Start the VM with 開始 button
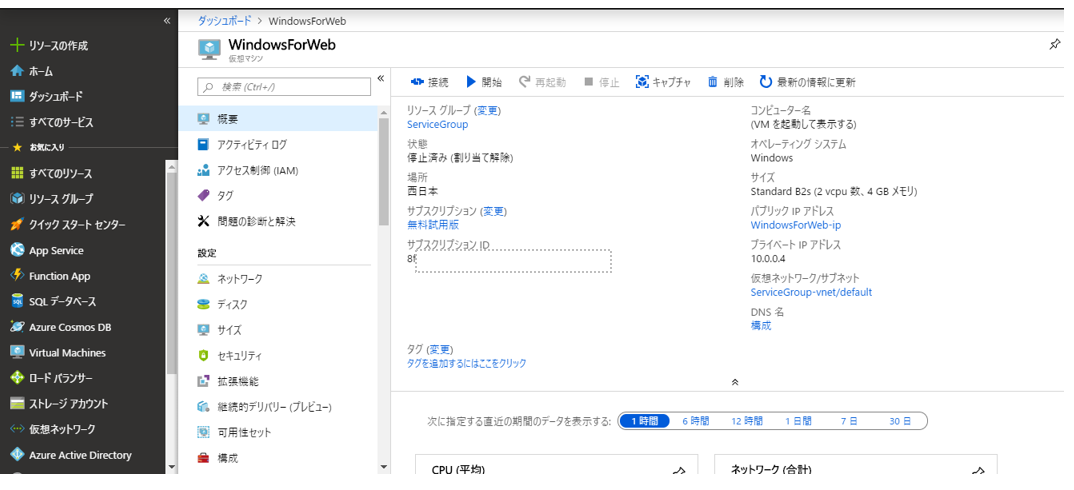Screen dimensions: 1074x490 pyautogui.click(x=484, y=82)
